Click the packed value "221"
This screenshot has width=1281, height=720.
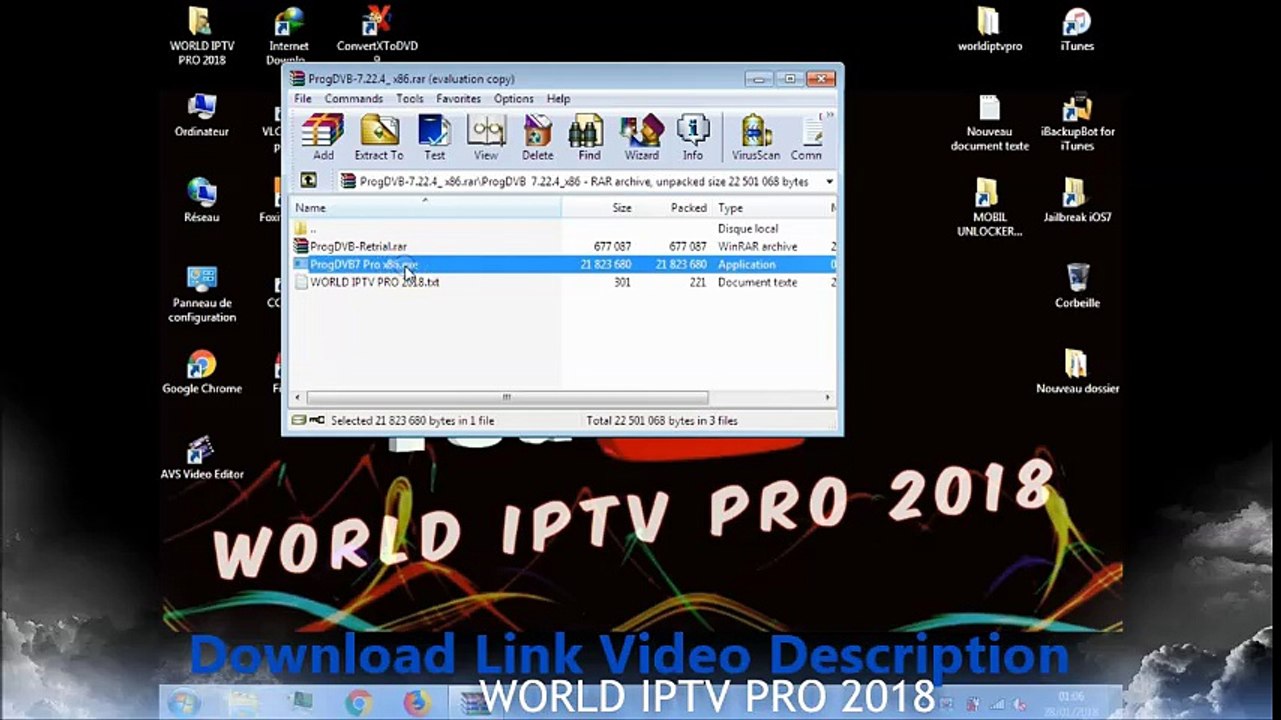[697, 282]
